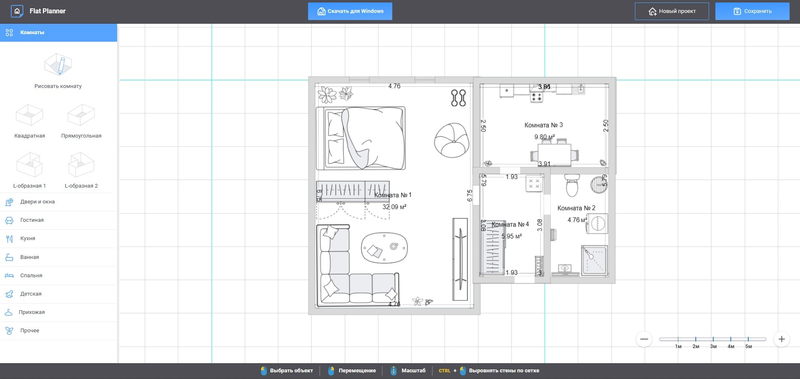Open the Прочее category
Image resolution: width=800 pixels, height=379 pixels.
pyautogui.click(x=58, y=331)
